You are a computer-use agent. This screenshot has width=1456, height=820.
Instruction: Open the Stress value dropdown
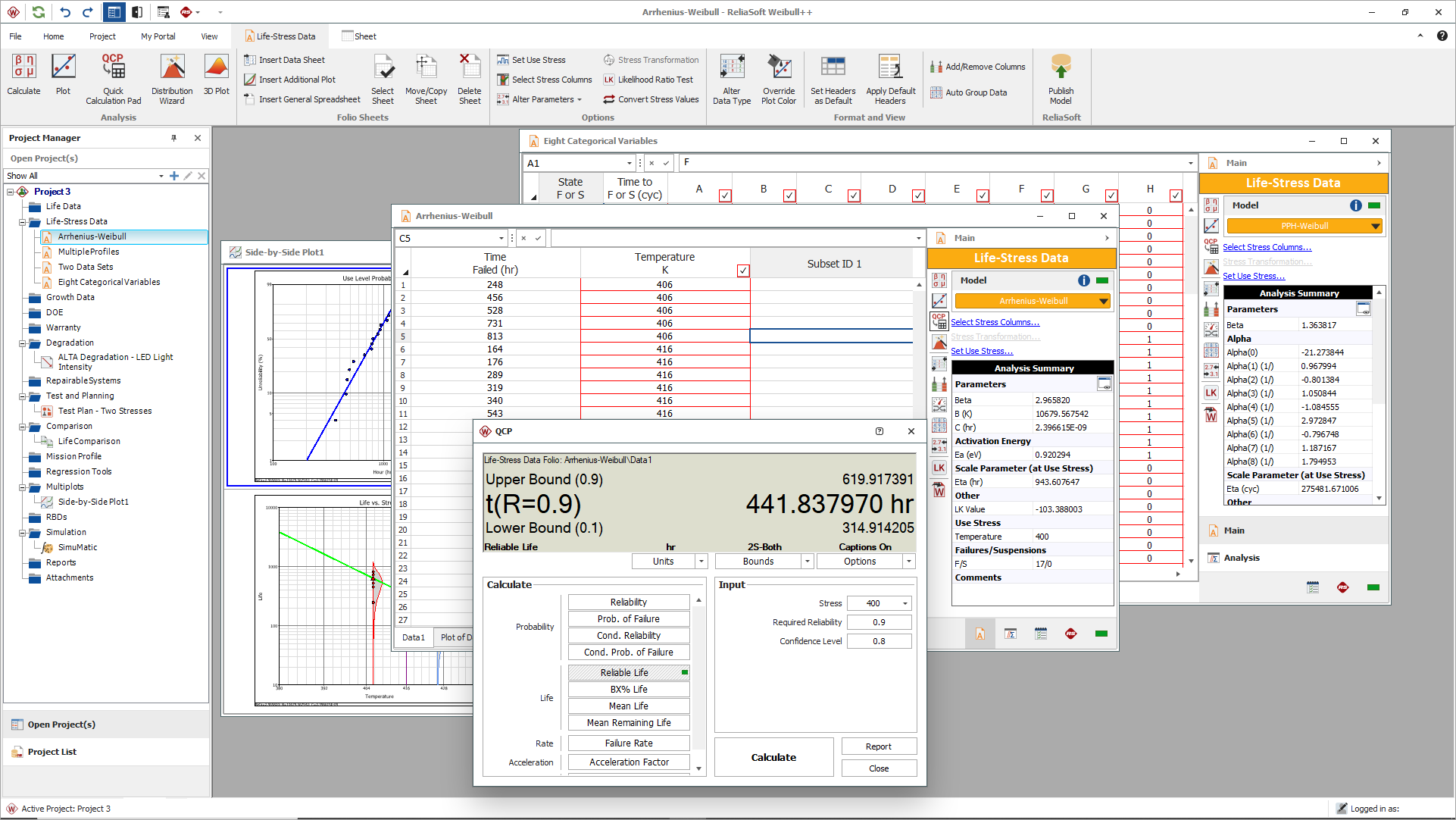tap(905, 604)
